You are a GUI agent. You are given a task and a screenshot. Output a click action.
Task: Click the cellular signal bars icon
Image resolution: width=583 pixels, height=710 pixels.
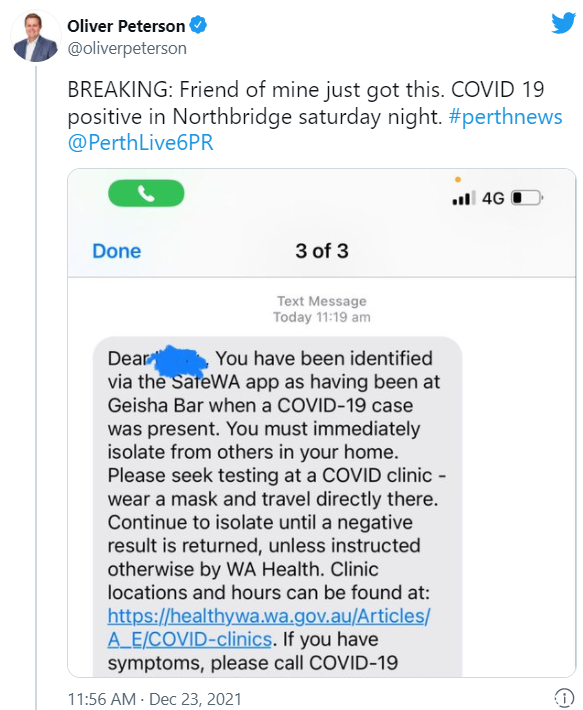click(x=464, y=198)
